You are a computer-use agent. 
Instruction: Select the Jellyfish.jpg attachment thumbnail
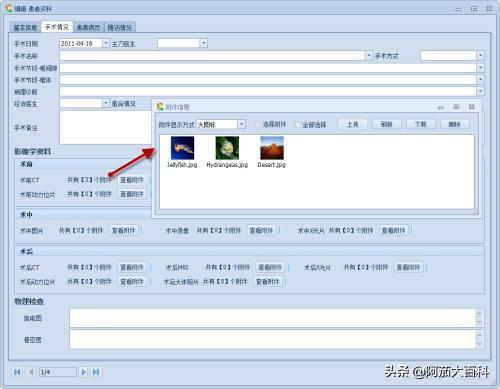point(182,148)
